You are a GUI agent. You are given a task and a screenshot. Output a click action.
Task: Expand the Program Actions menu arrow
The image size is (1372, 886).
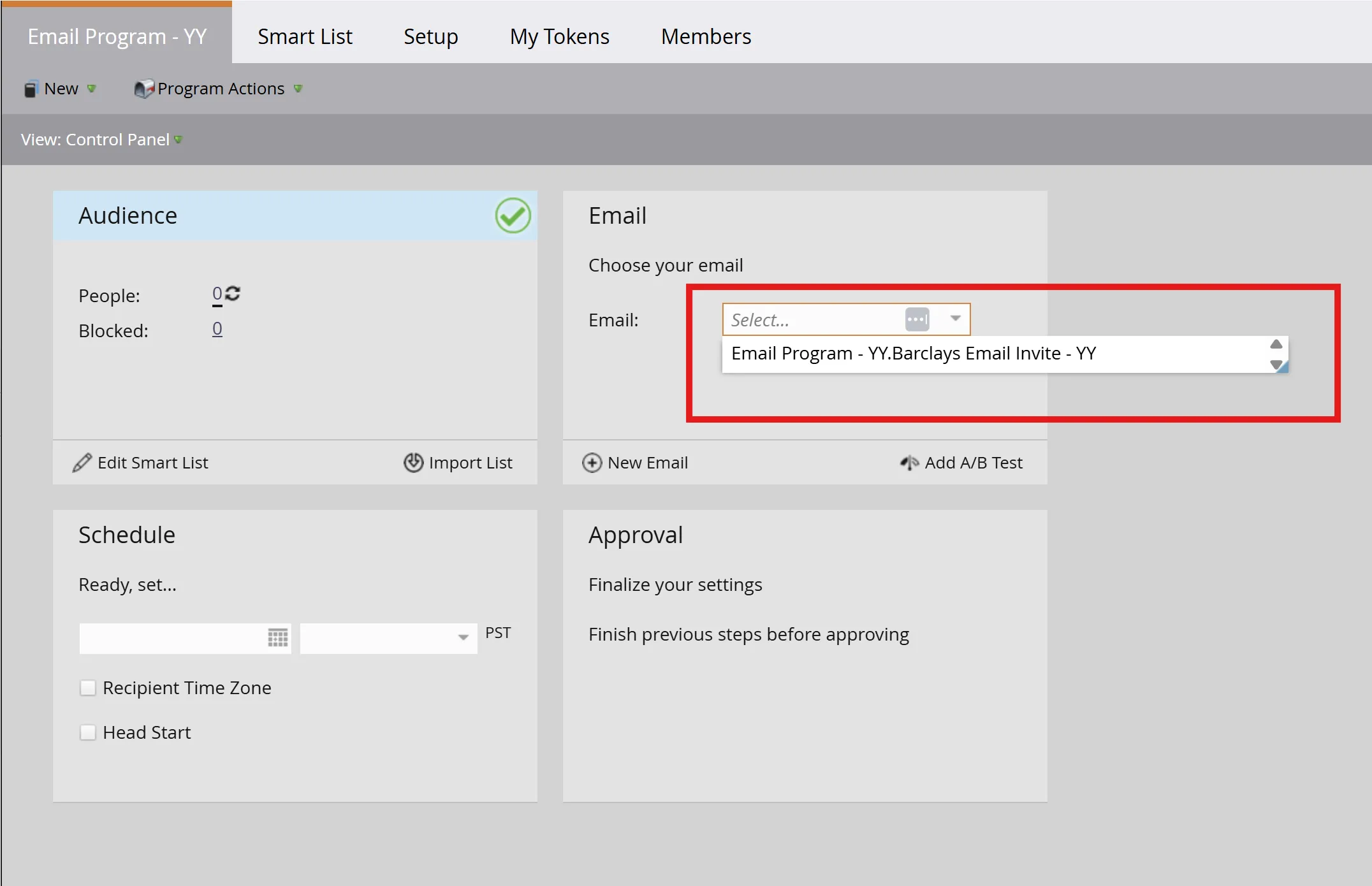(x=298, y=89)
